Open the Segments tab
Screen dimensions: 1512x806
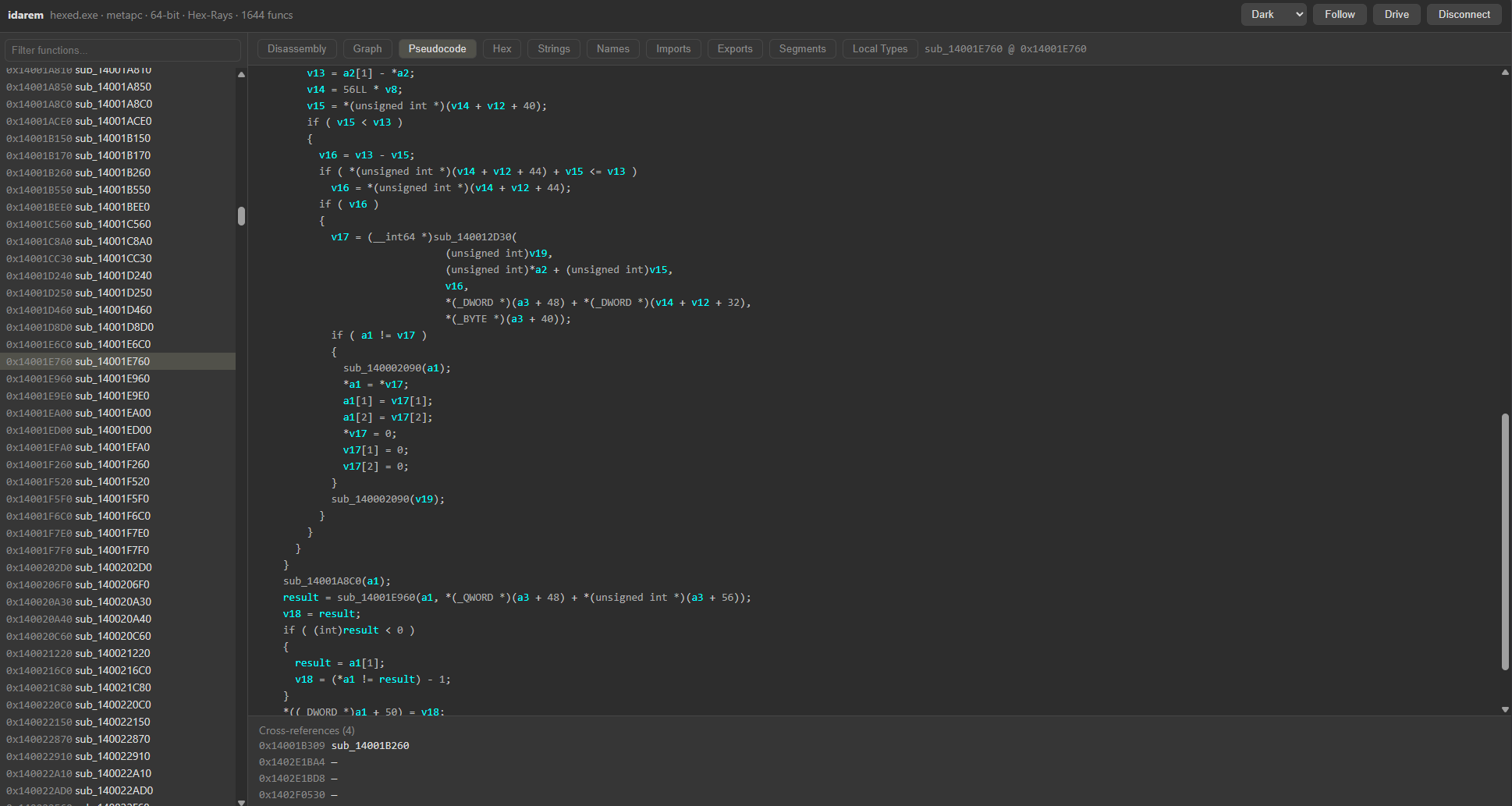point(802,48)
